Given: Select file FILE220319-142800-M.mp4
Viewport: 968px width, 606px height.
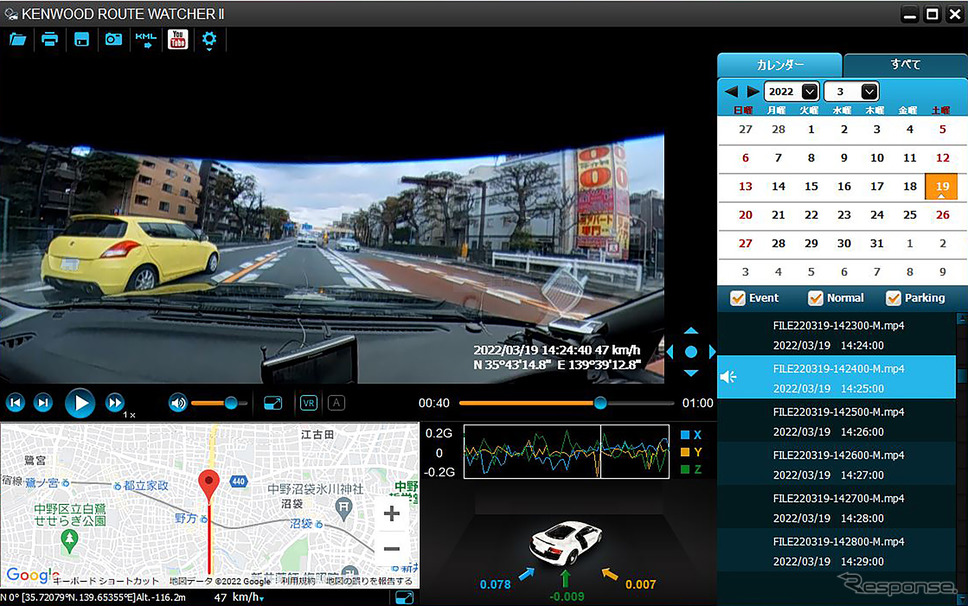Looking at the screenshot, I should point(837,550).
